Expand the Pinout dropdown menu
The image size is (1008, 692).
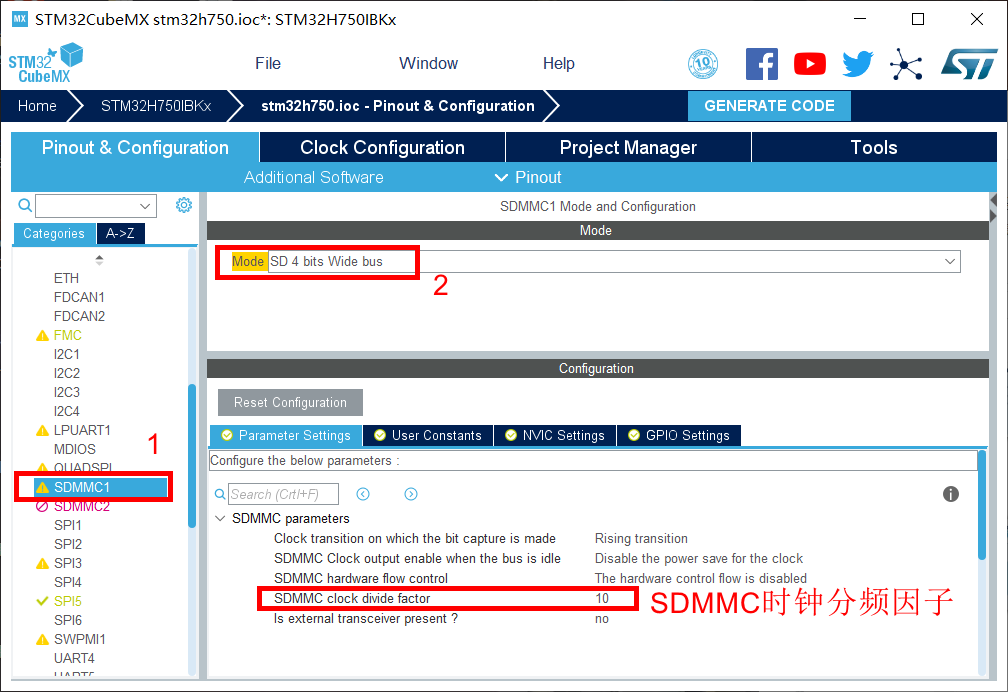[528, 177]
